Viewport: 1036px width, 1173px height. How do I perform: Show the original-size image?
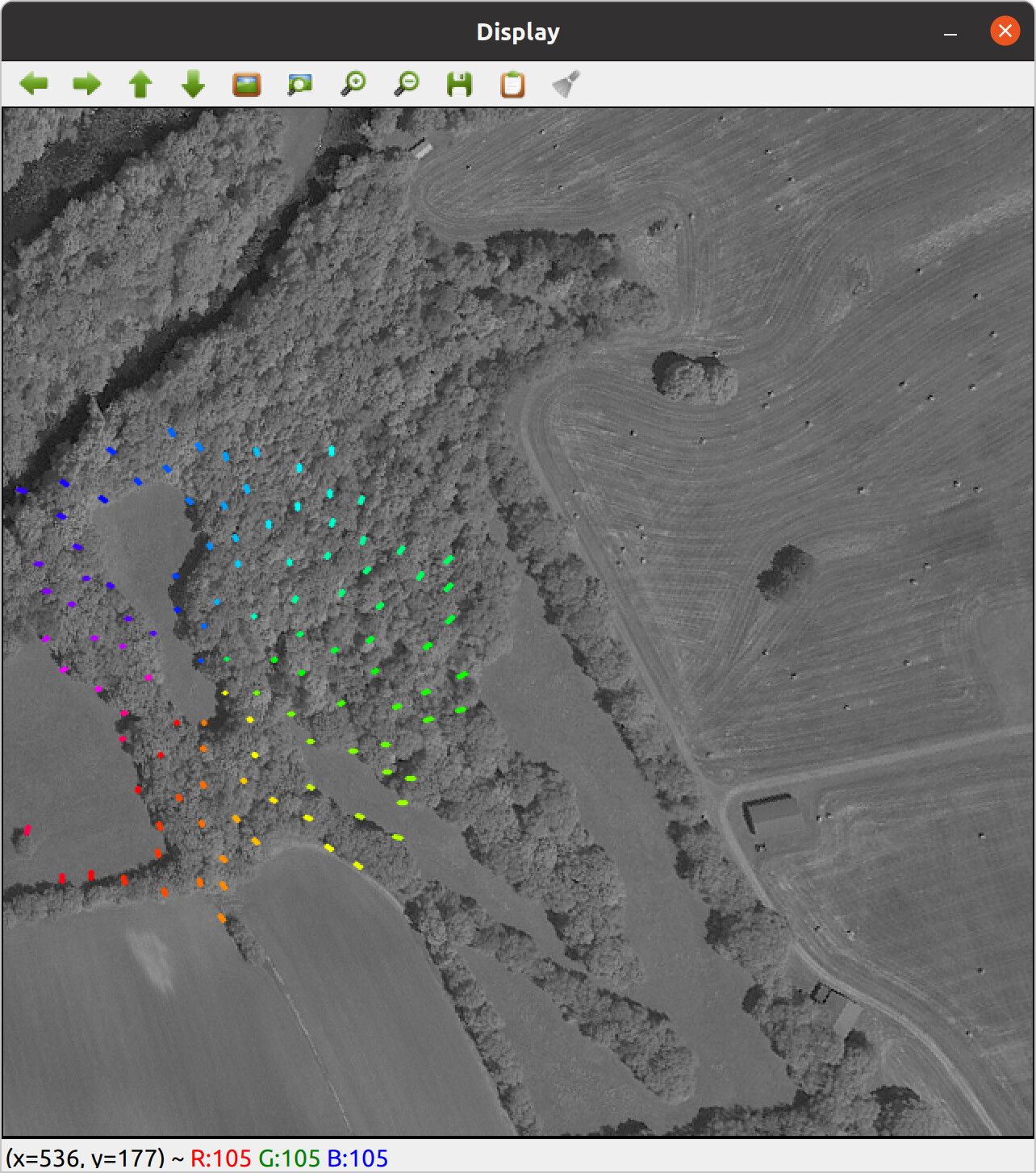point(246,84)
